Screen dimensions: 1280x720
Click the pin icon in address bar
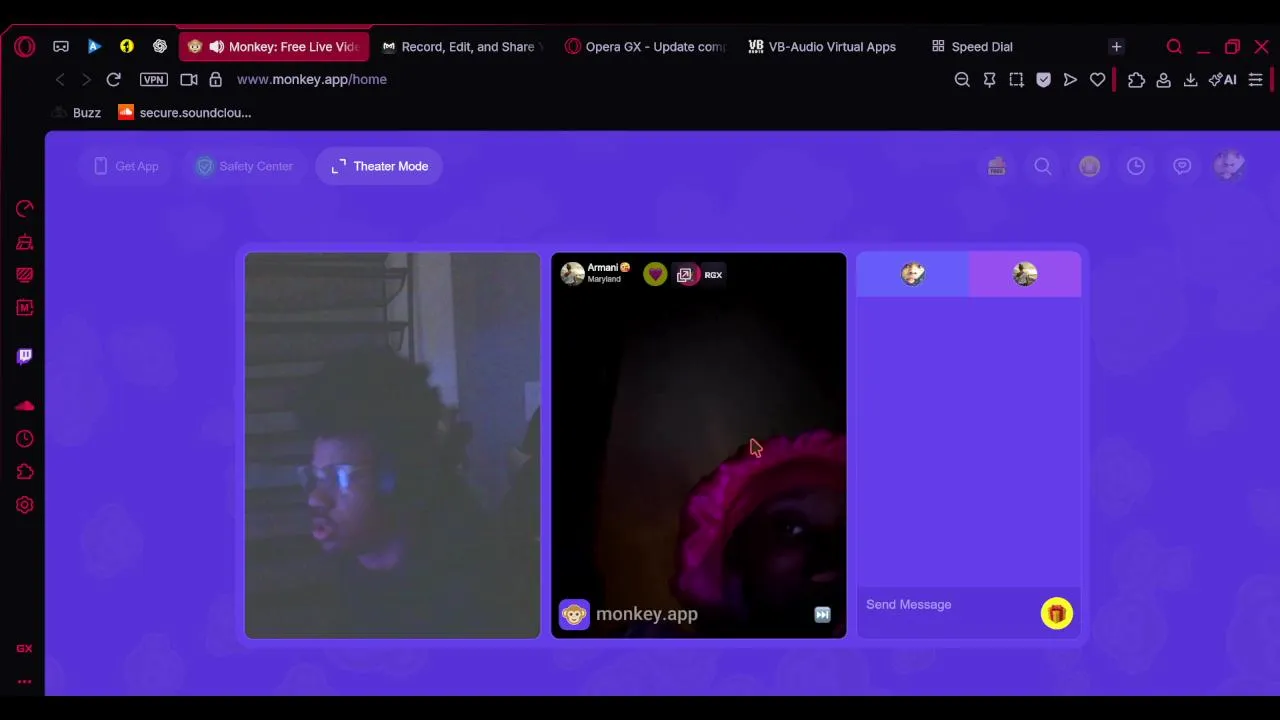tap(989, 79)
